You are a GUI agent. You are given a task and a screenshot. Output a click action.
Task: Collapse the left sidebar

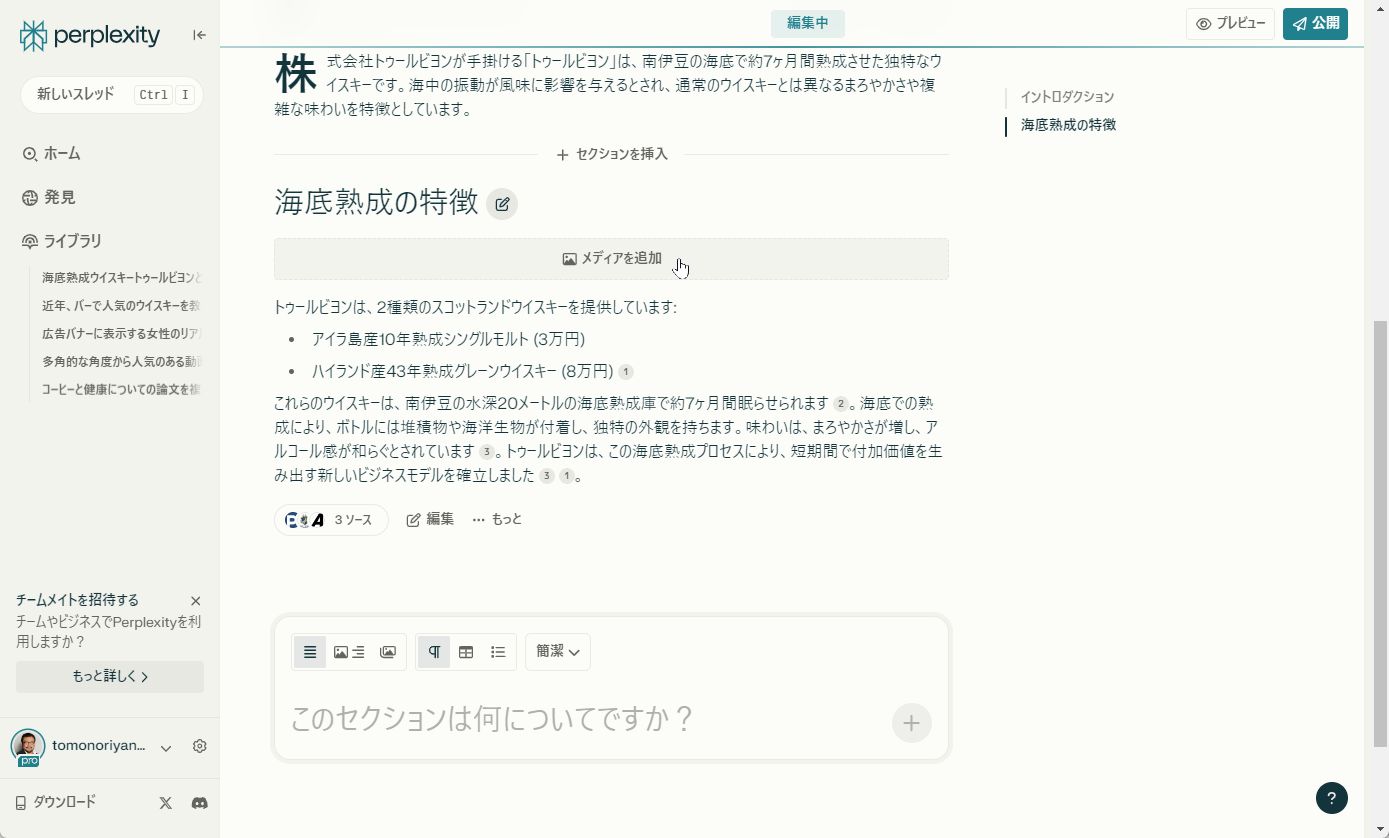tap(199, 34)
